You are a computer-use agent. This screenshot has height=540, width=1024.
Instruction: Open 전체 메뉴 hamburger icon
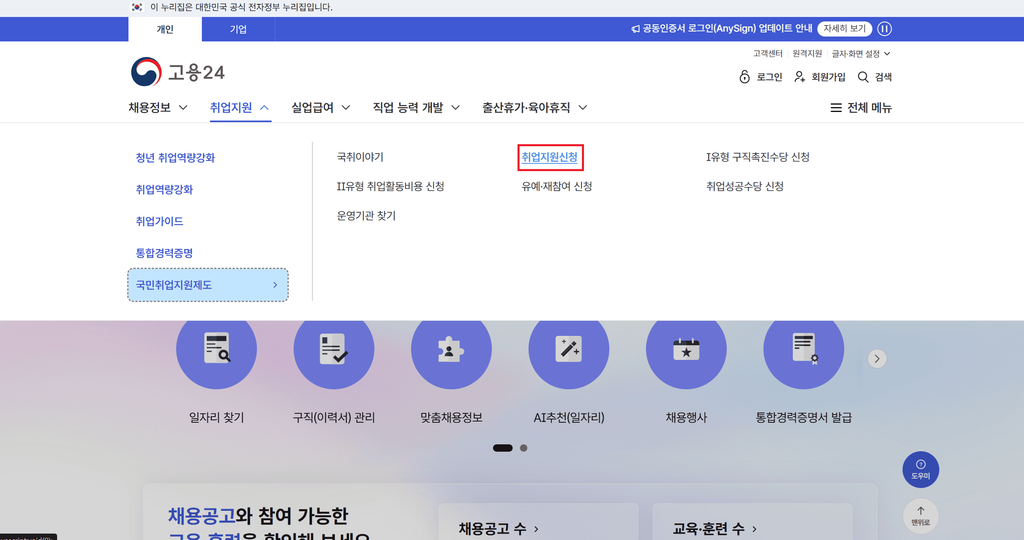click(835, 108)
